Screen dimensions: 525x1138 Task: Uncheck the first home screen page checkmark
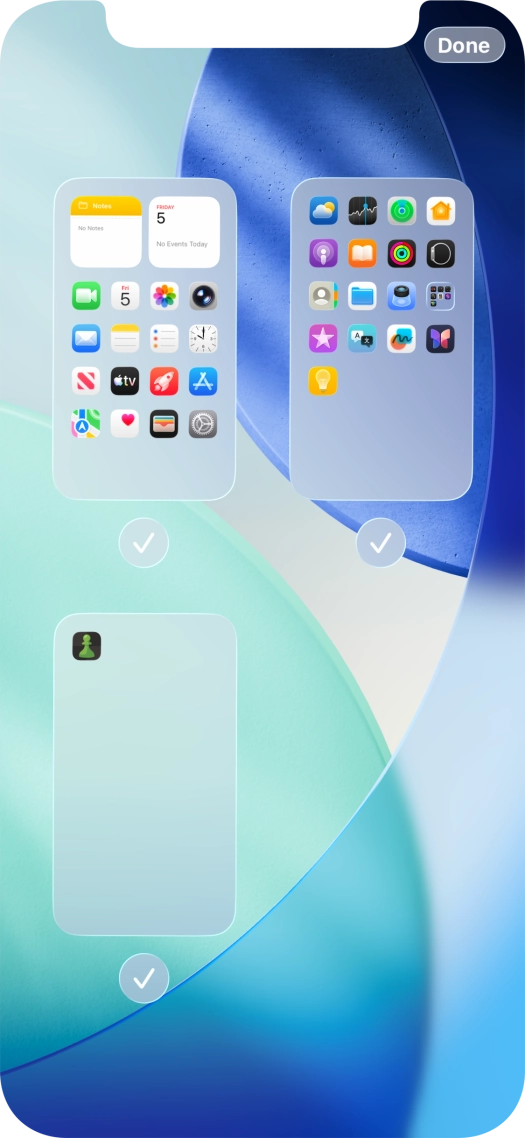144,543
